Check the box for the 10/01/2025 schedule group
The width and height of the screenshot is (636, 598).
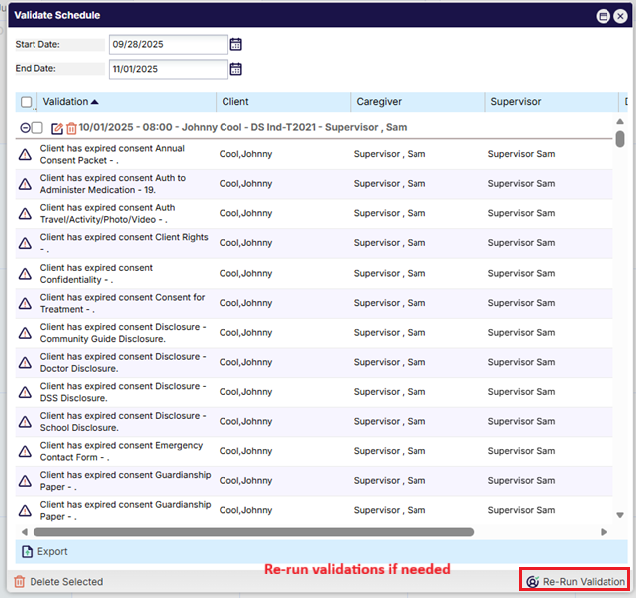(x=37, y=128)
